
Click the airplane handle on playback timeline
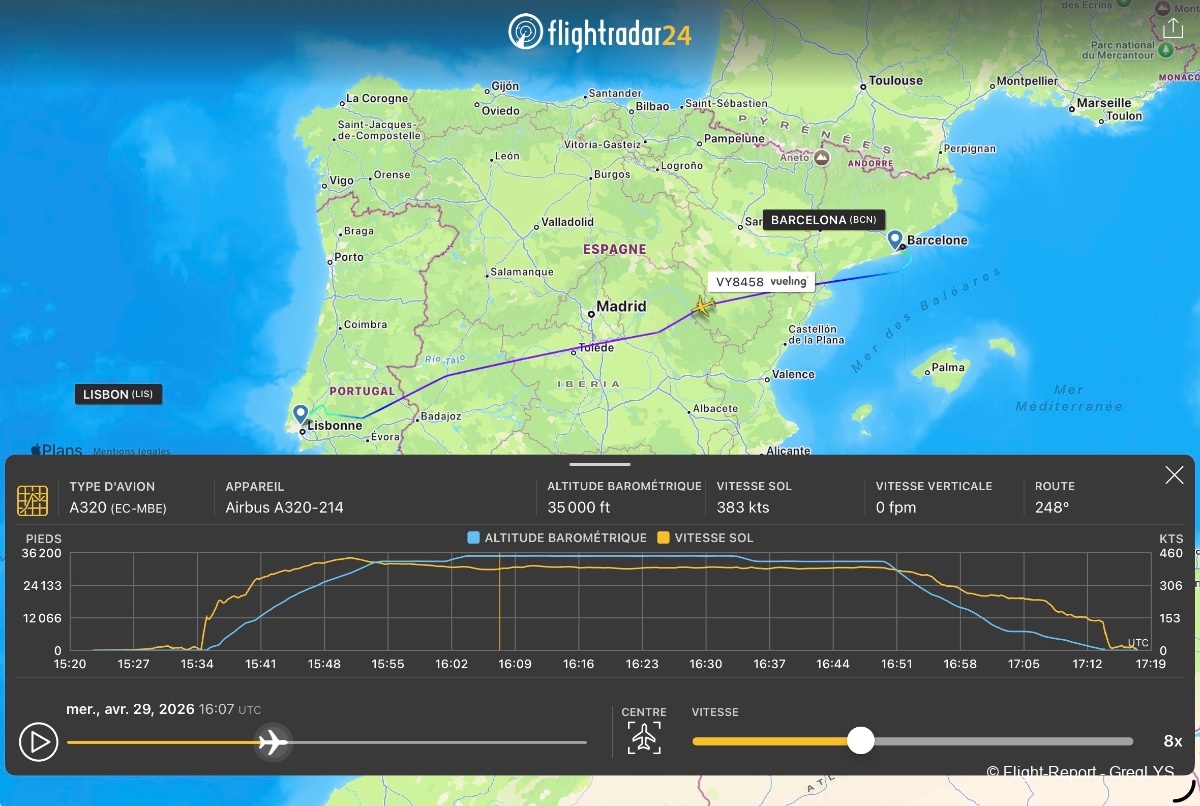[272, 742]
